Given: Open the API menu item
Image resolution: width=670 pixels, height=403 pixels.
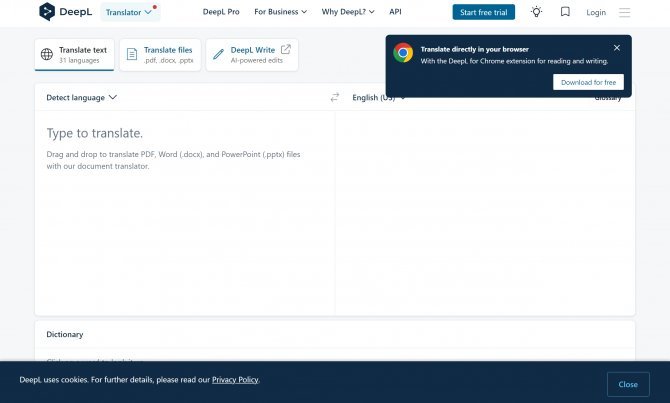Looking at the screenshot, I should coord(395,12).
